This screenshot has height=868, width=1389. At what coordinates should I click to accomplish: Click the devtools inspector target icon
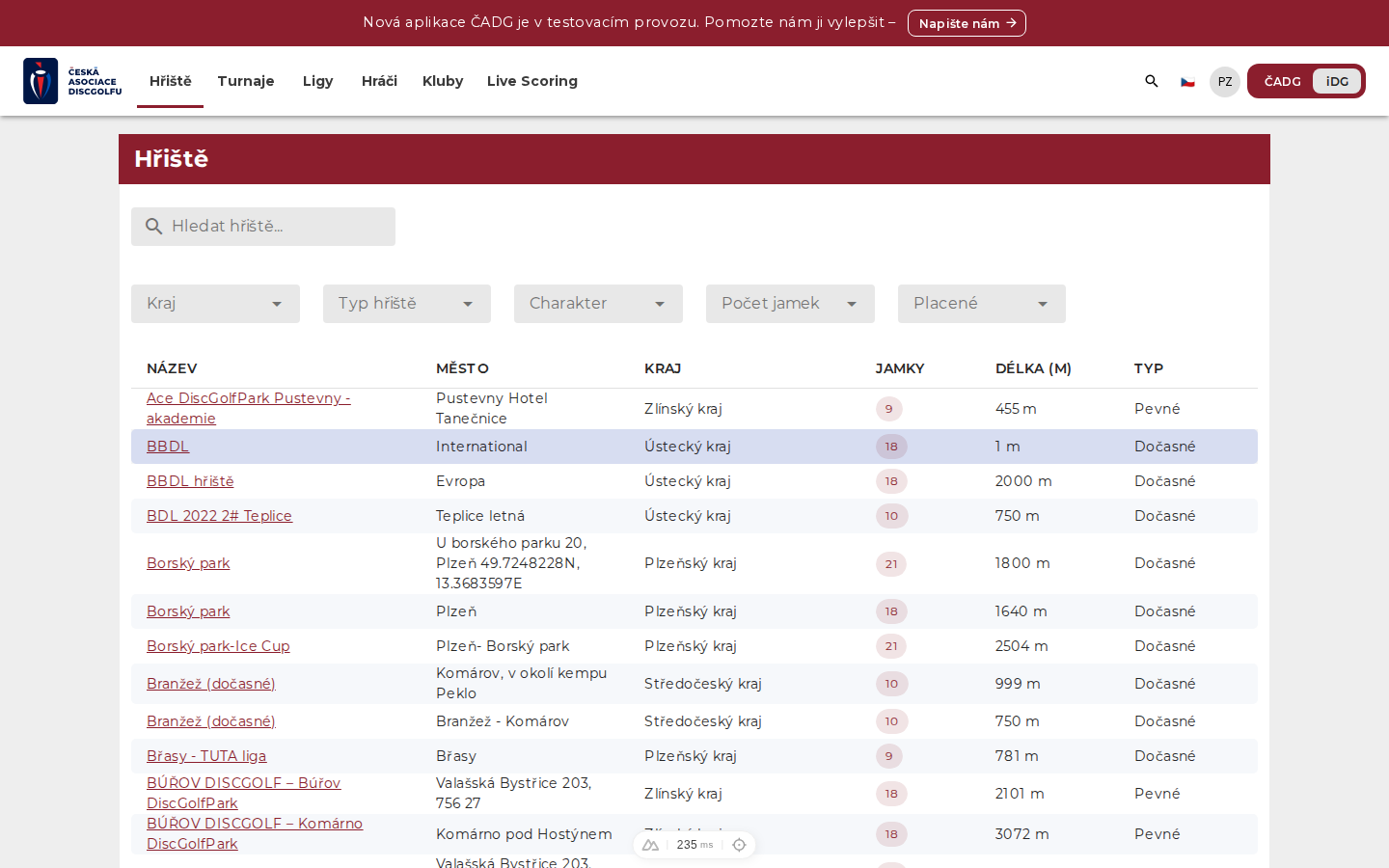click(x=739, y=845)
